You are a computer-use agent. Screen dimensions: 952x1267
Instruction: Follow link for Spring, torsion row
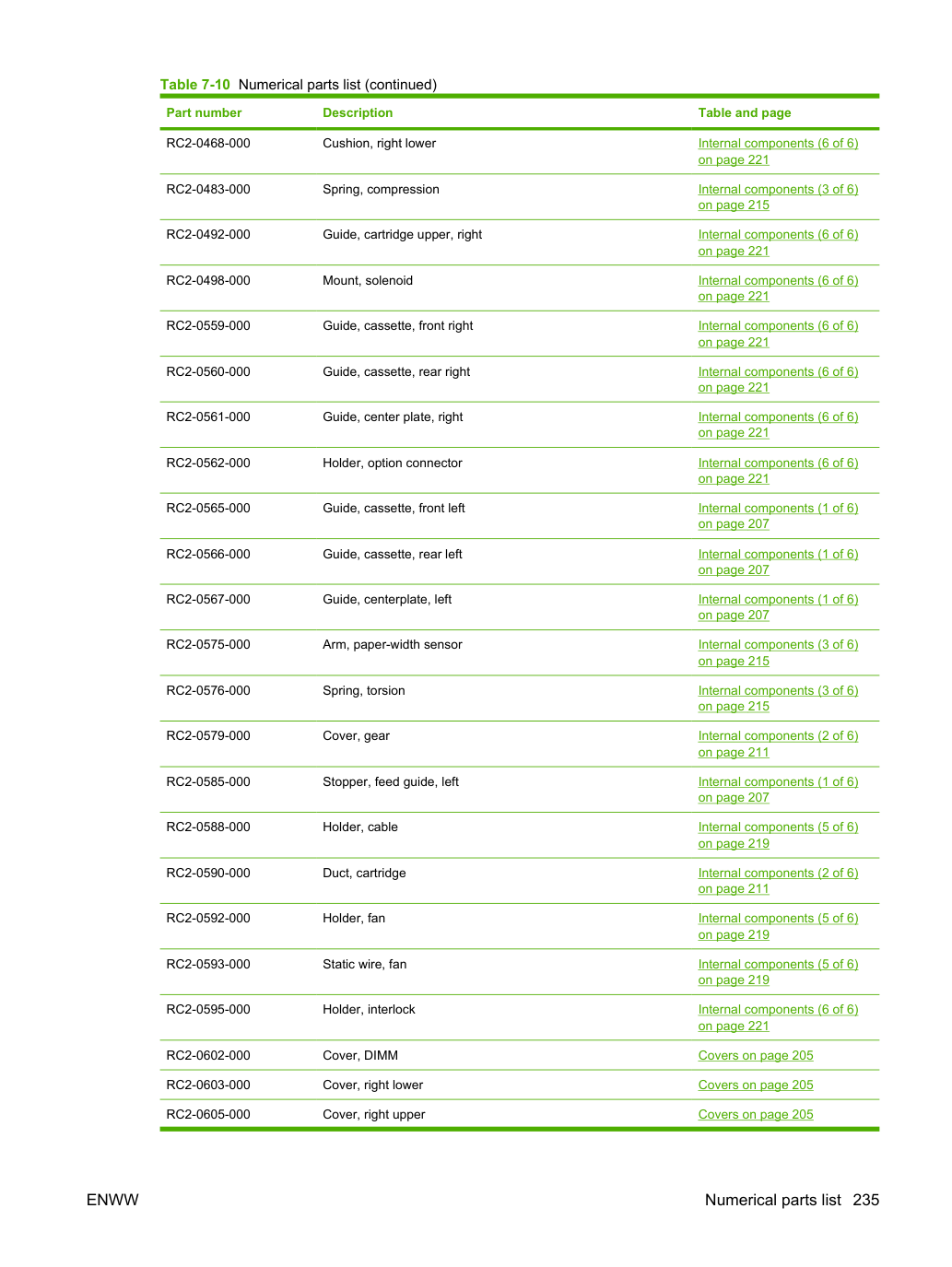pos(778,698)
